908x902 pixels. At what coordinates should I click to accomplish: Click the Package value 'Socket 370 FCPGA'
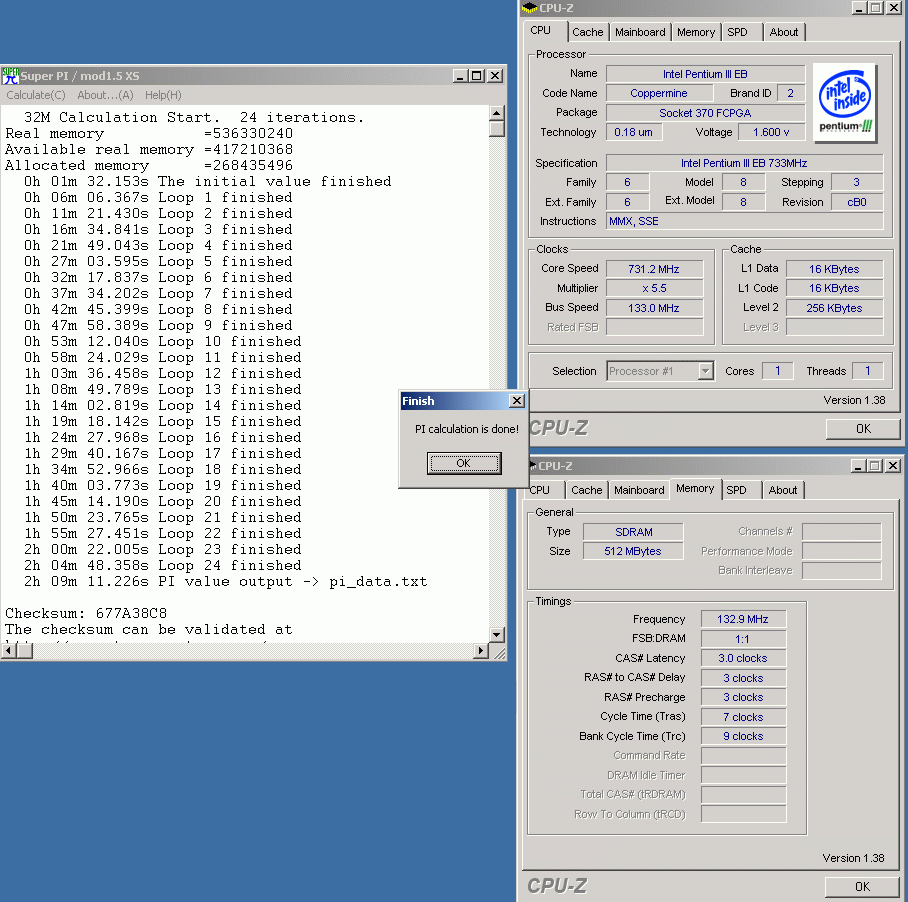tap(705, 113)
